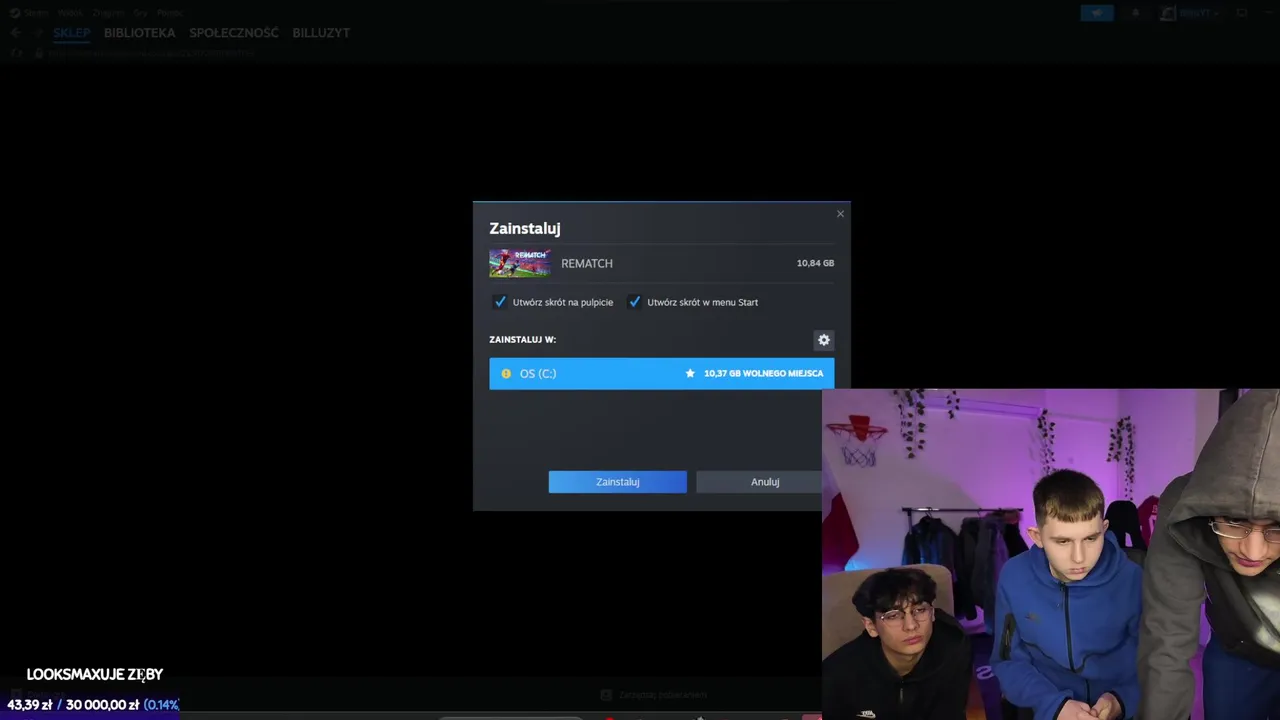The height and width of the screenshot is (720, 1280).
Task: Click the REMATCH game title text
Action: (587, 263)
